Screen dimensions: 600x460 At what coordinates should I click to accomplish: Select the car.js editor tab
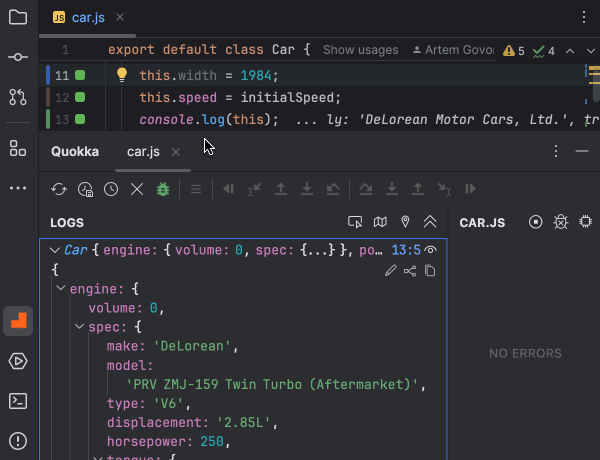tap(88, 18)
